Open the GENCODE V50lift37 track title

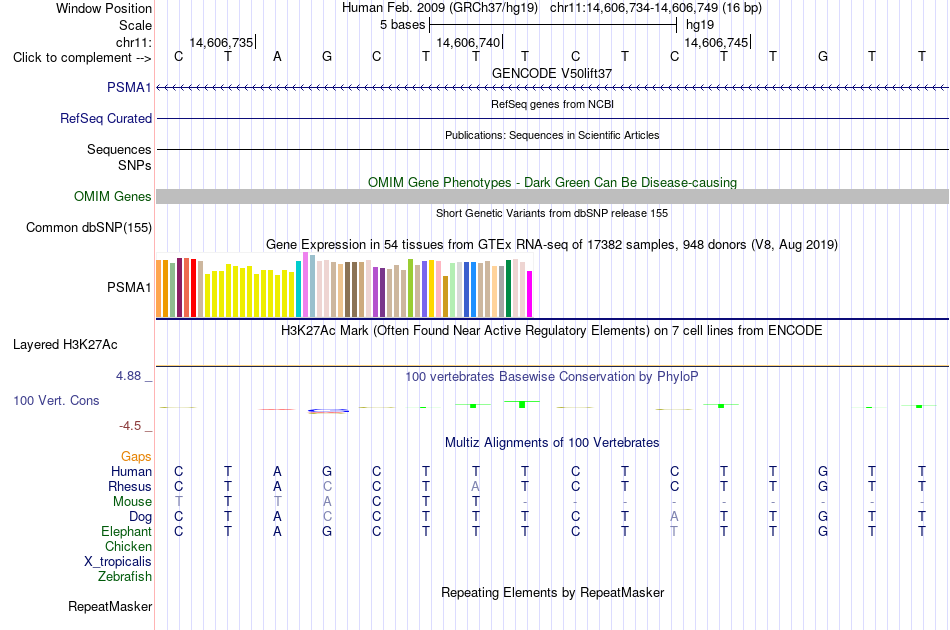(x=551, y=73)
